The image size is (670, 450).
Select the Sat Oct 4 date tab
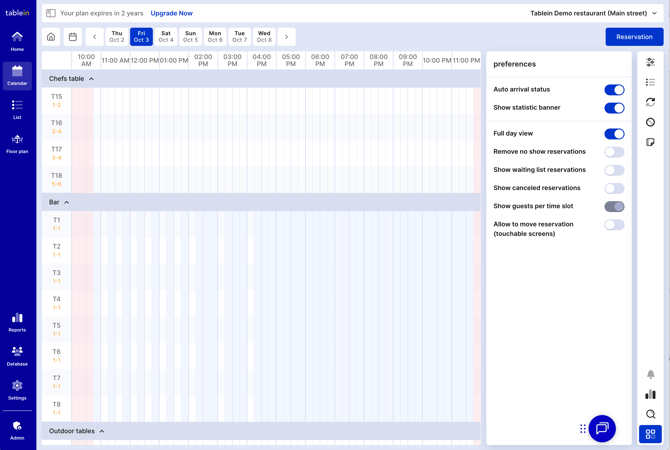(166, 37)
